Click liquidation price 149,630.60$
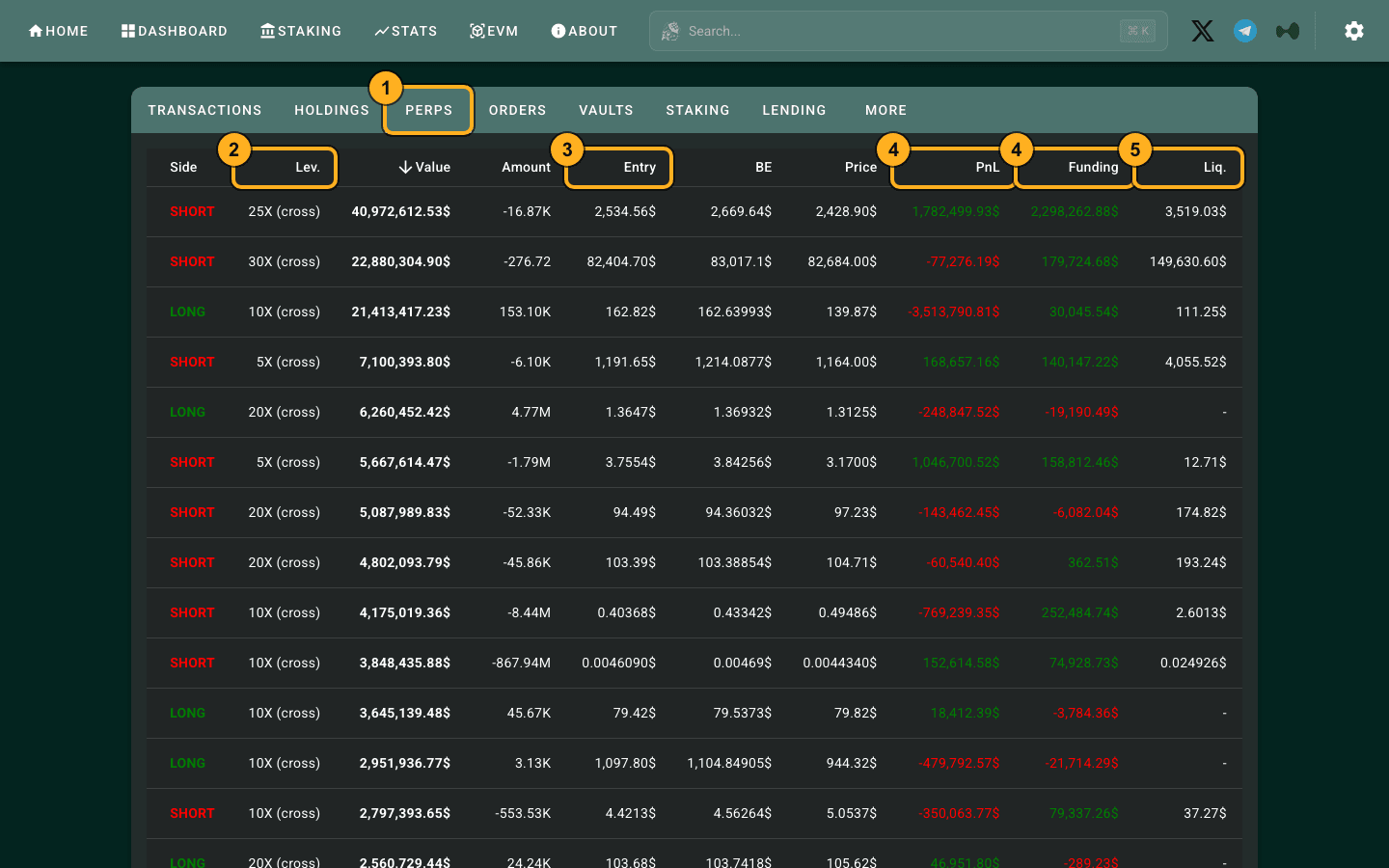Viewport: 1389px width, 868px height. (x=1188, y=261)
